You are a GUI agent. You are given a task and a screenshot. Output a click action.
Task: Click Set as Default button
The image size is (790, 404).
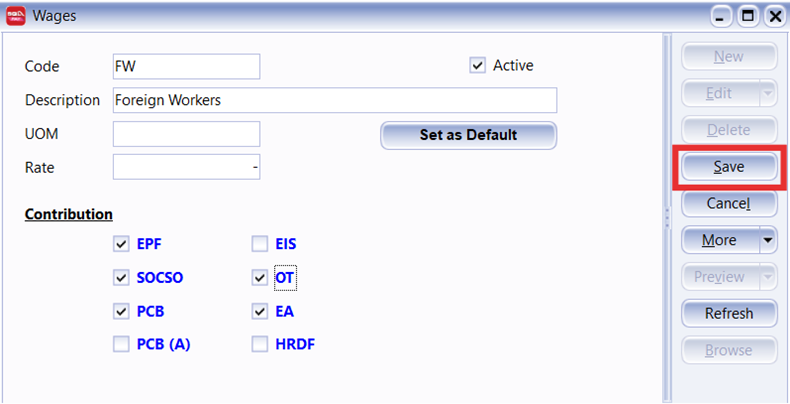[x=468, y=135]
